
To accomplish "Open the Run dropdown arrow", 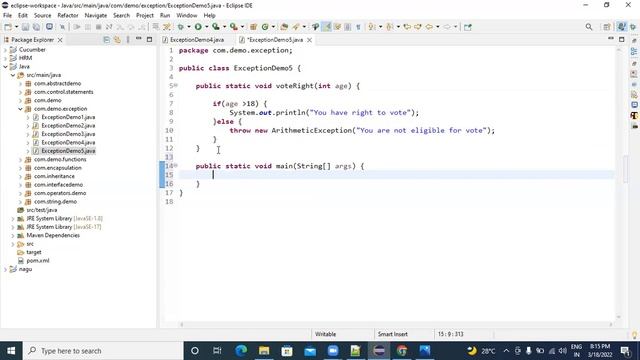I will [207, 27].
